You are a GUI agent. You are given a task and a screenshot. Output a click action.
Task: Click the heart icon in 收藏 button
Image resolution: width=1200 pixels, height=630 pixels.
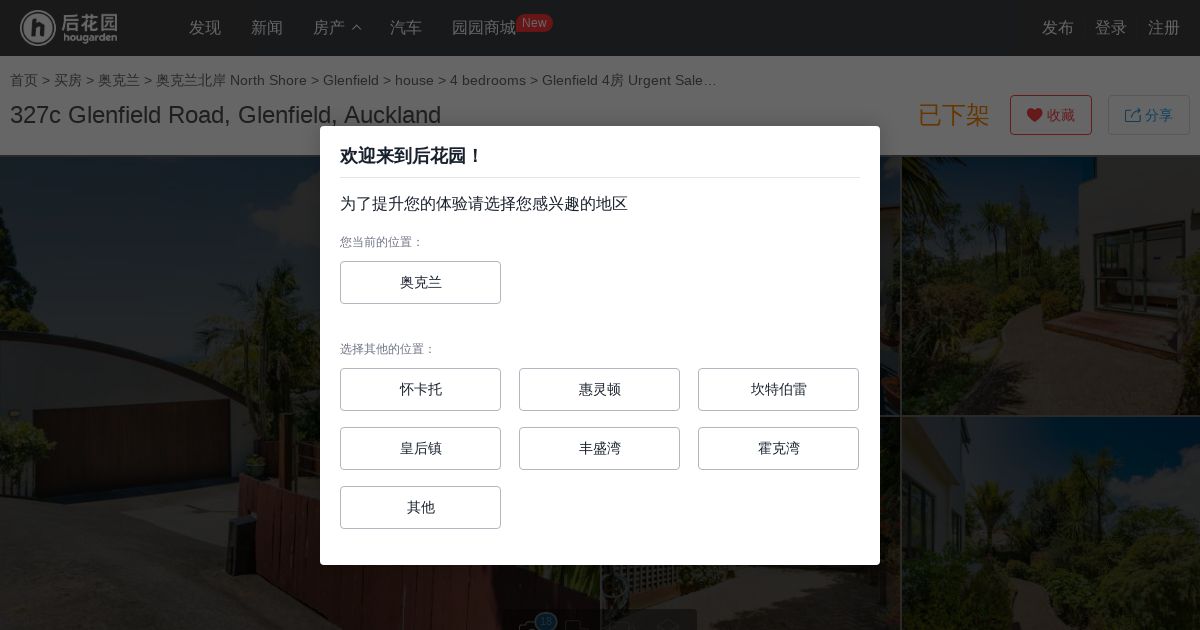click(1034, 115)
